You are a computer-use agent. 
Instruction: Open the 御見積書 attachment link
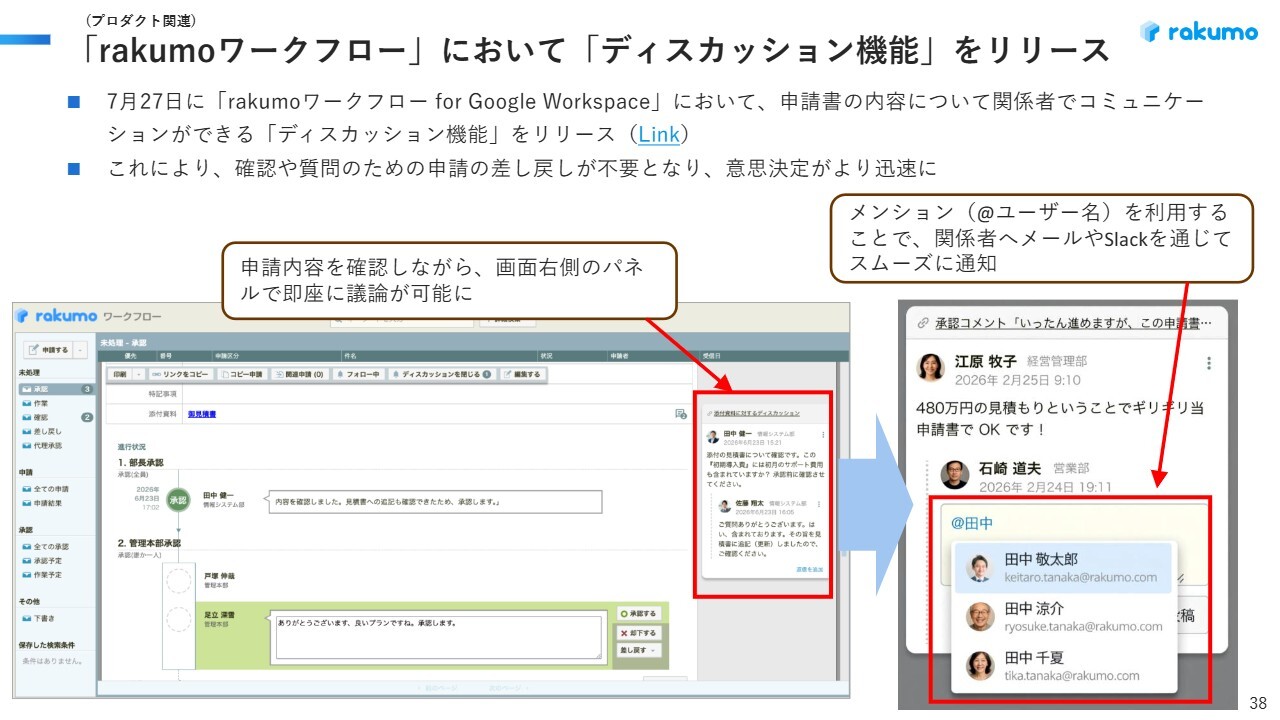click(202, 414)
